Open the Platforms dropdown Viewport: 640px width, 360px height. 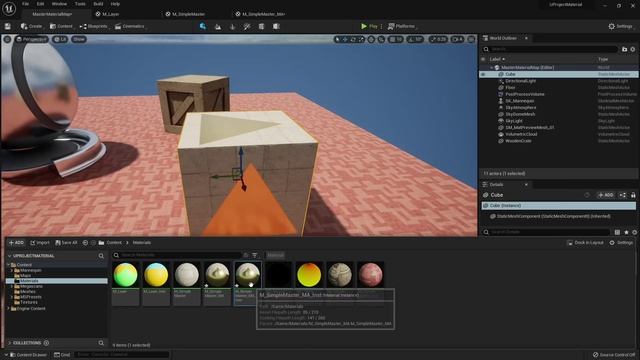pyautogui.click(x=402, y=27)
